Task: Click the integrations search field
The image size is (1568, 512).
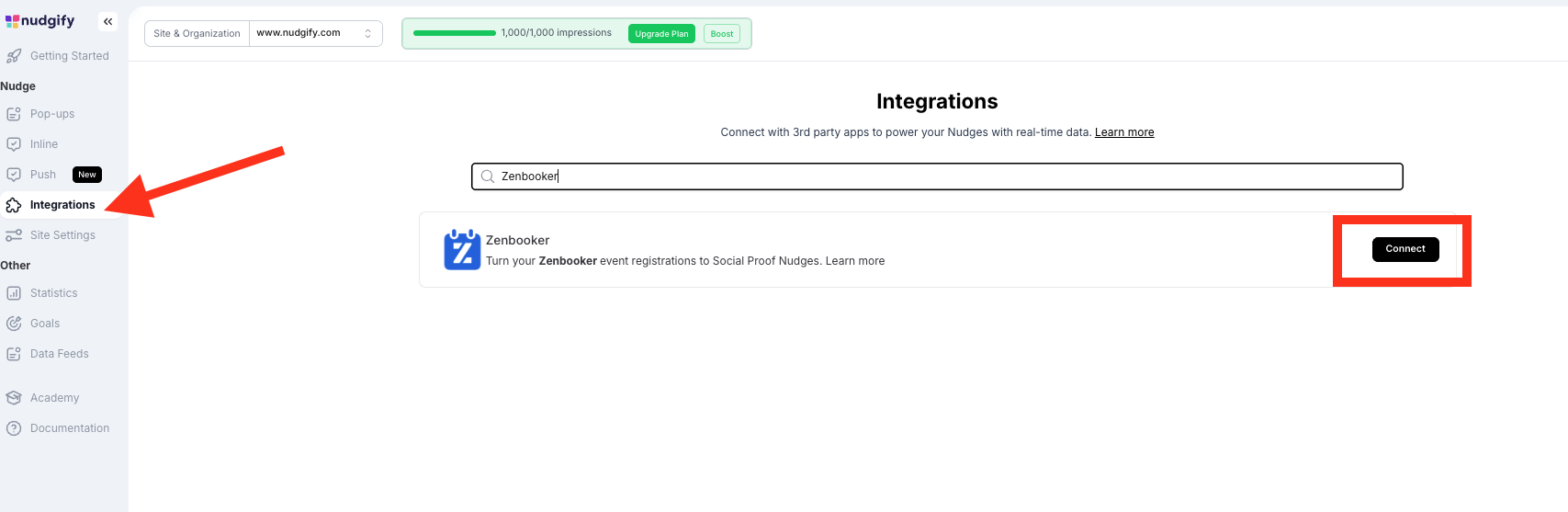Action: pos(937,176)
